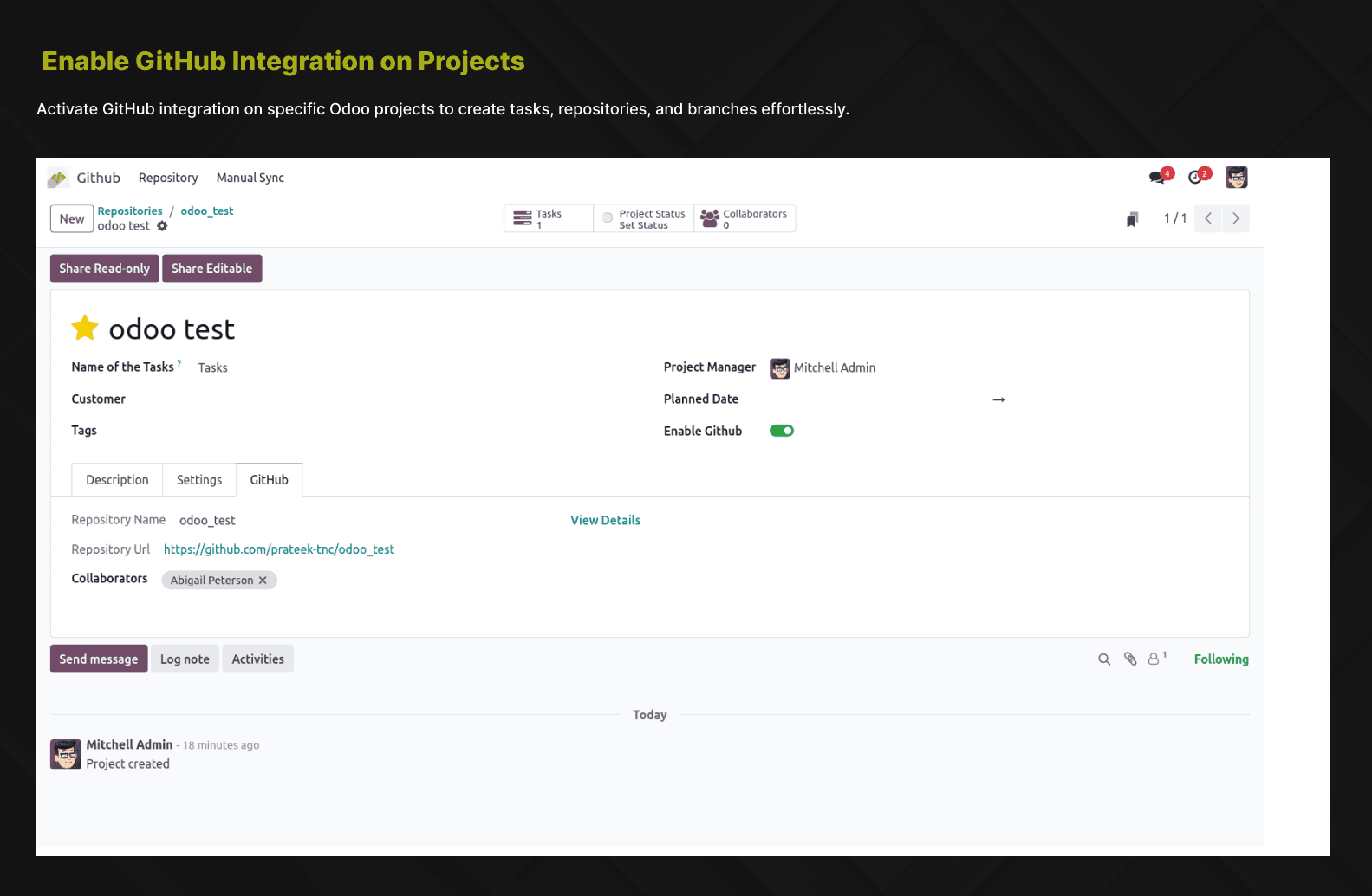Click the bookmark icon near pager
This screenshot has height=896, width=1372.
pyautogui.click(x=1132, y=219)
